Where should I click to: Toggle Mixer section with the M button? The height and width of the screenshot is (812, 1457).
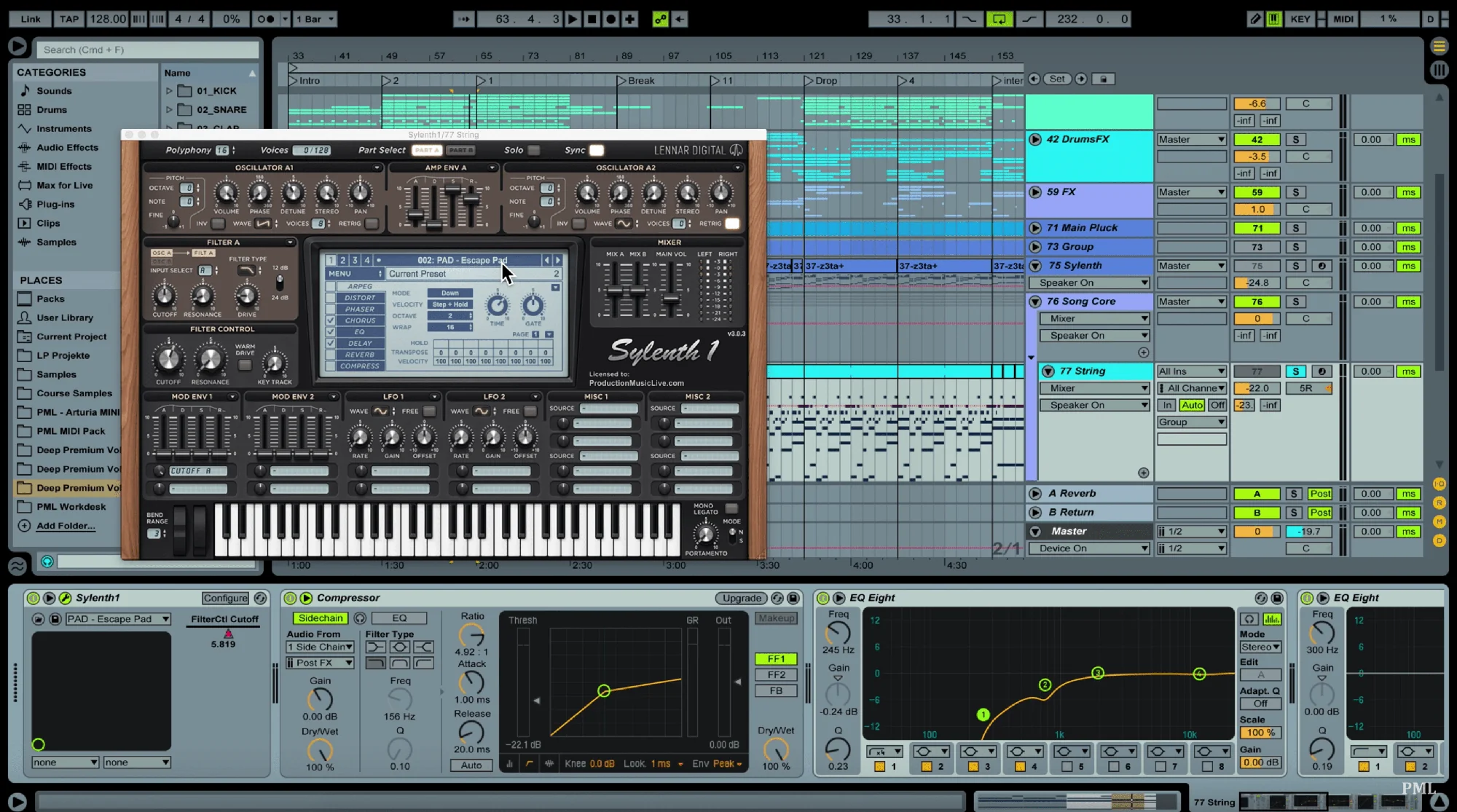point(1439,521)
